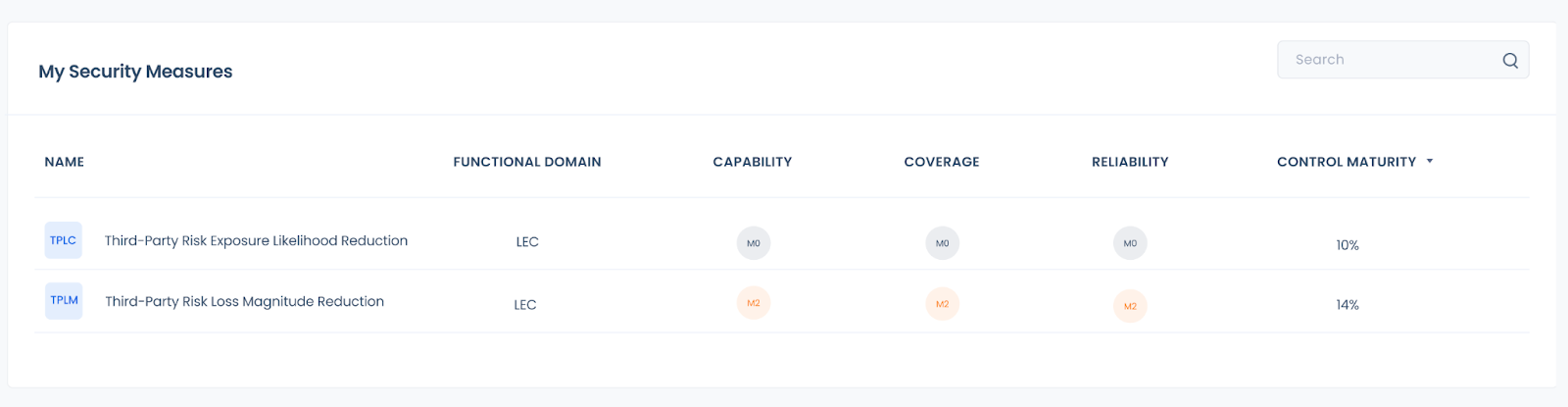Sort by Control Maturity column header

(x=1347, y=162)
